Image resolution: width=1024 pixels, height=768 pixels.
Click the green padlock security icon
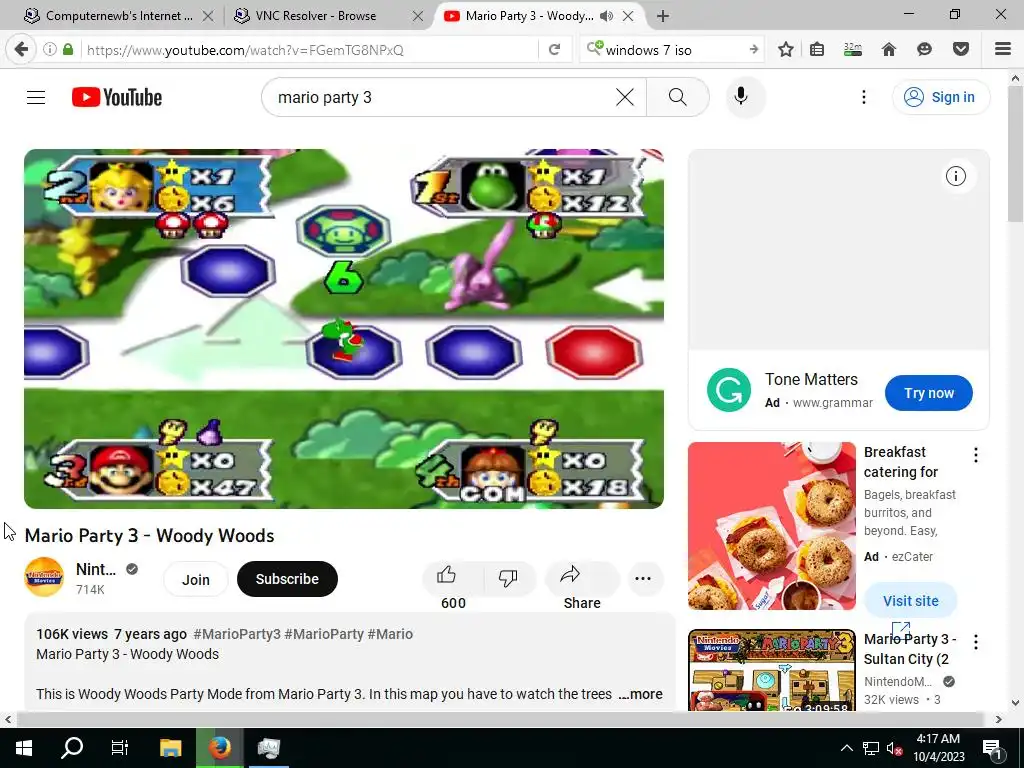(68, 49)
